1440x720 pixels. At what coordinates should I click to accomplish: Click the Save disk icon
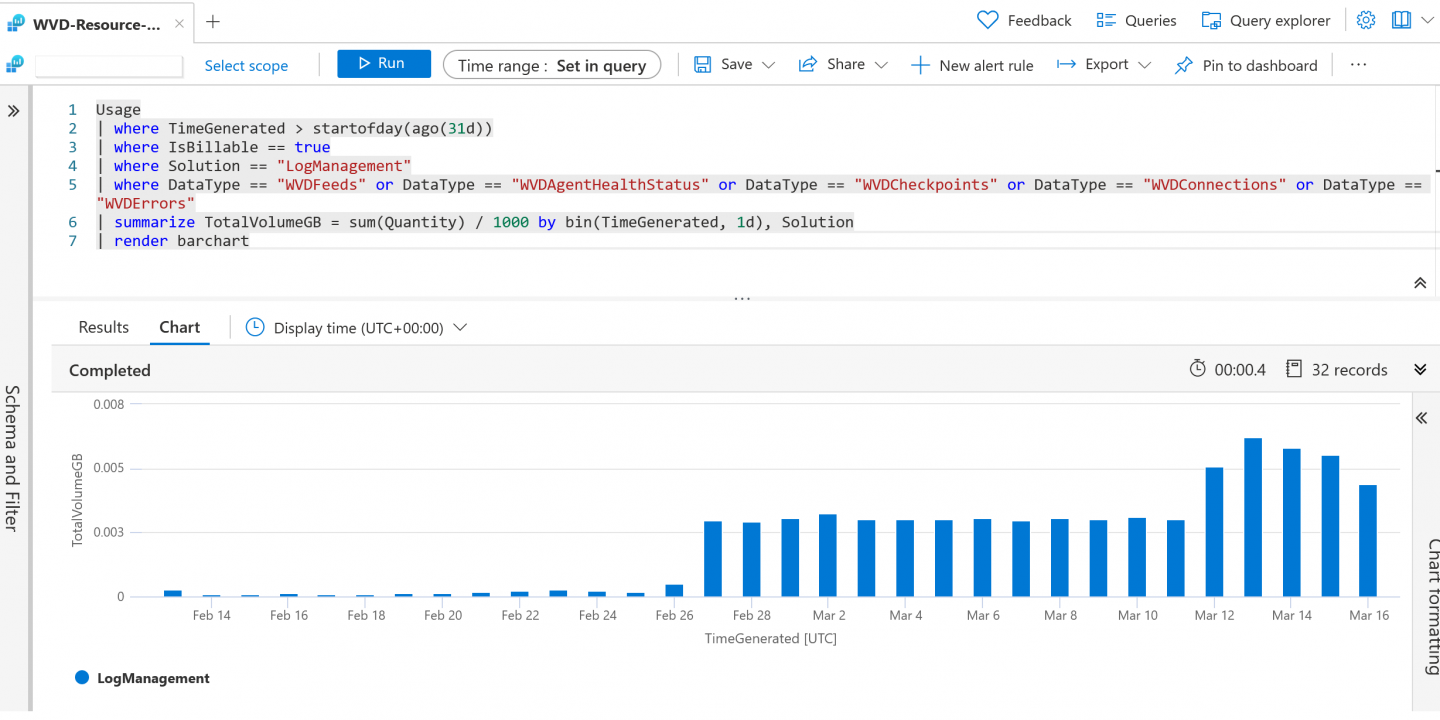703,64
